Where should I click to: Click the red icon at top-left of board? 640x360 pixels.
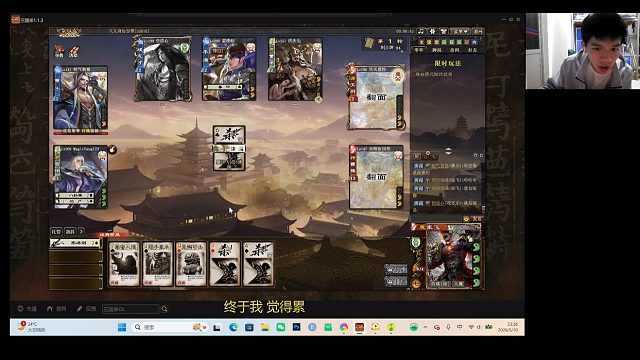[x=60, y=51]
